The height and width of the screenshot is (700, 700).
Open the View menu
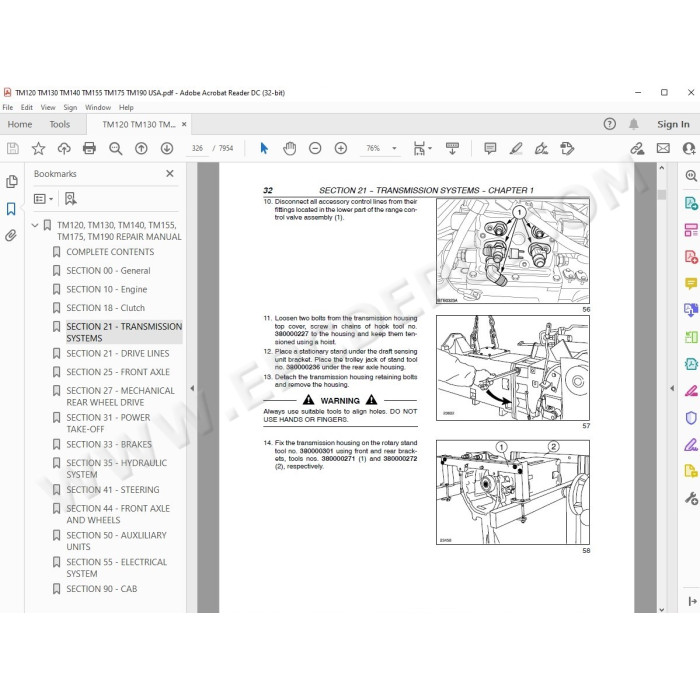point(48,108)
